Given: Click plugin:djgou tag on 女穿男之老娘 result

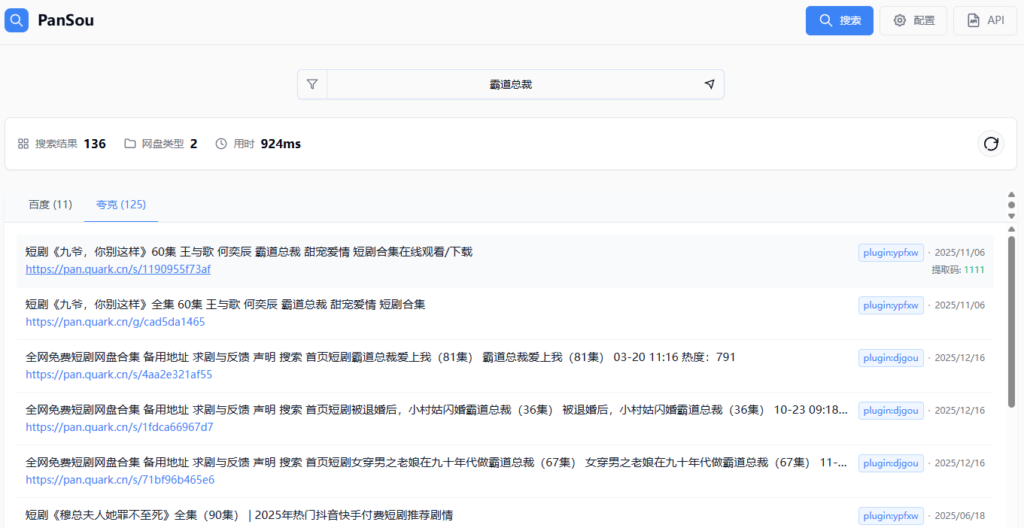Looking at the screenshot, I should point(891,463).
